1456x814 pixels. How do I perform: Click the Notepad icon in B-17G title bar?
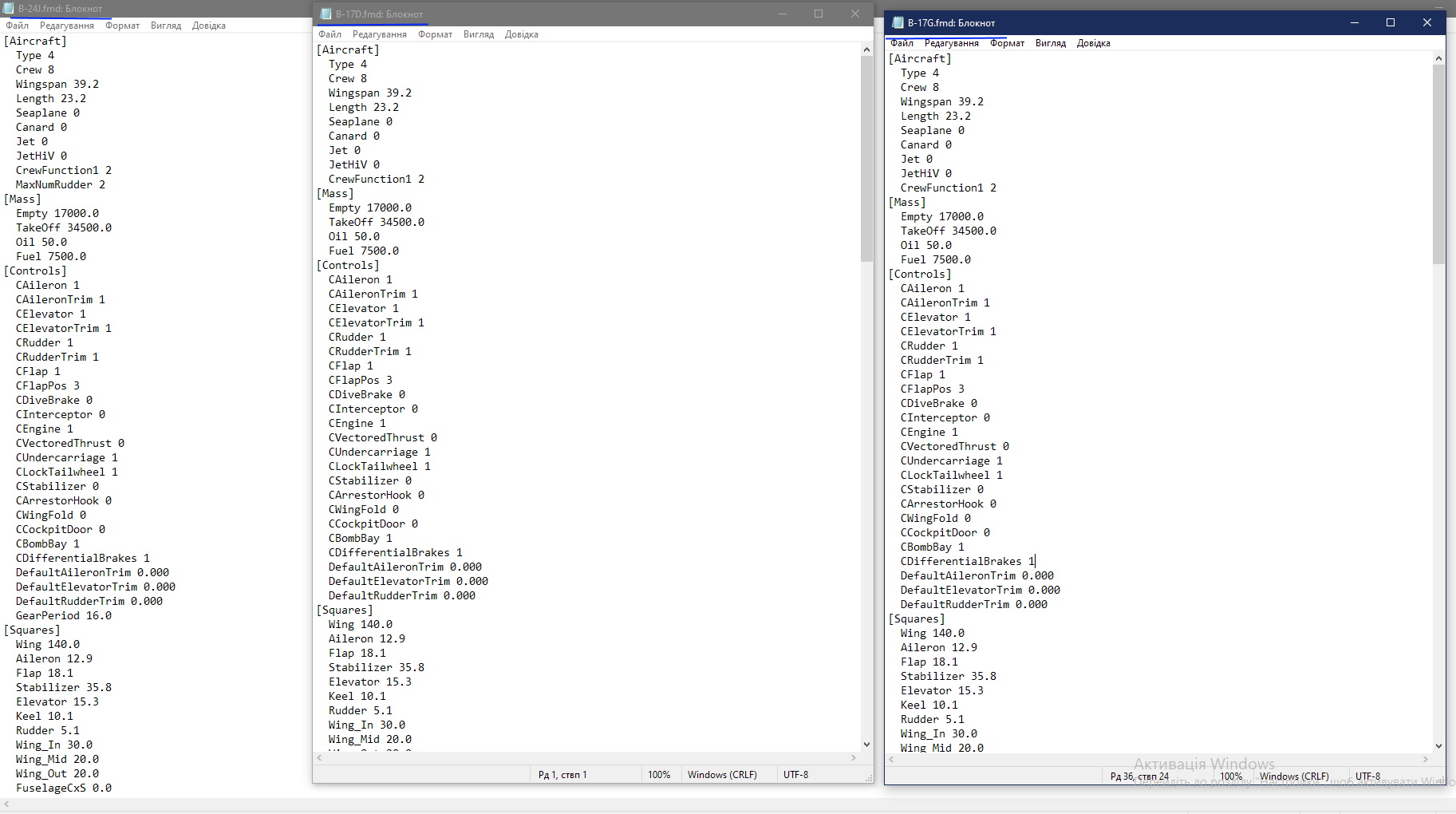[x=898, y=22]
